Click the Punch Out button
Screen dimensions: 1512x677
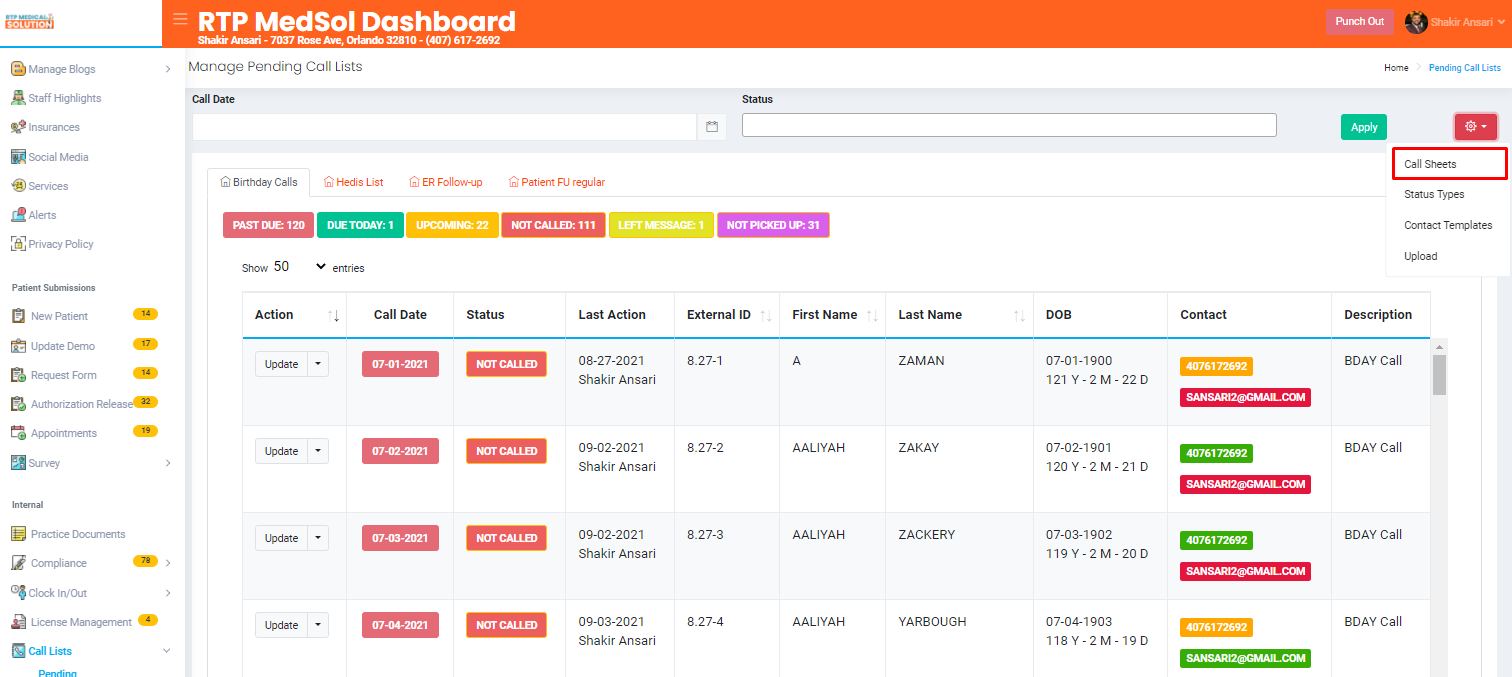point(1360,22)
